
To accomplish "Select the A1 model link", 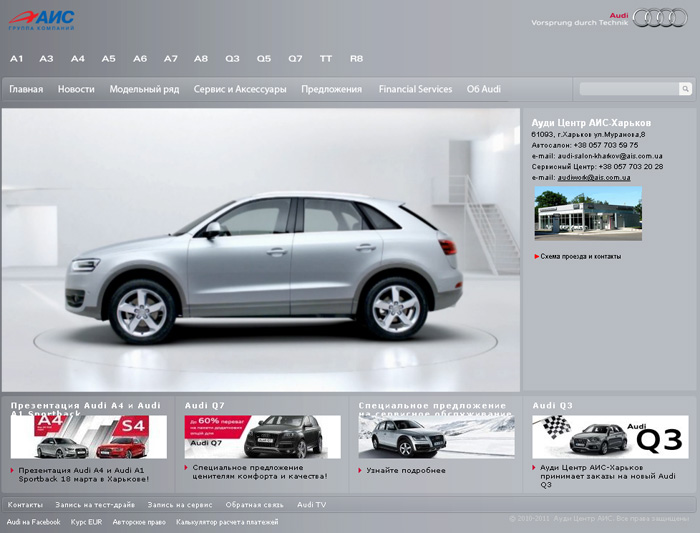I will click(x=17, y=58).
